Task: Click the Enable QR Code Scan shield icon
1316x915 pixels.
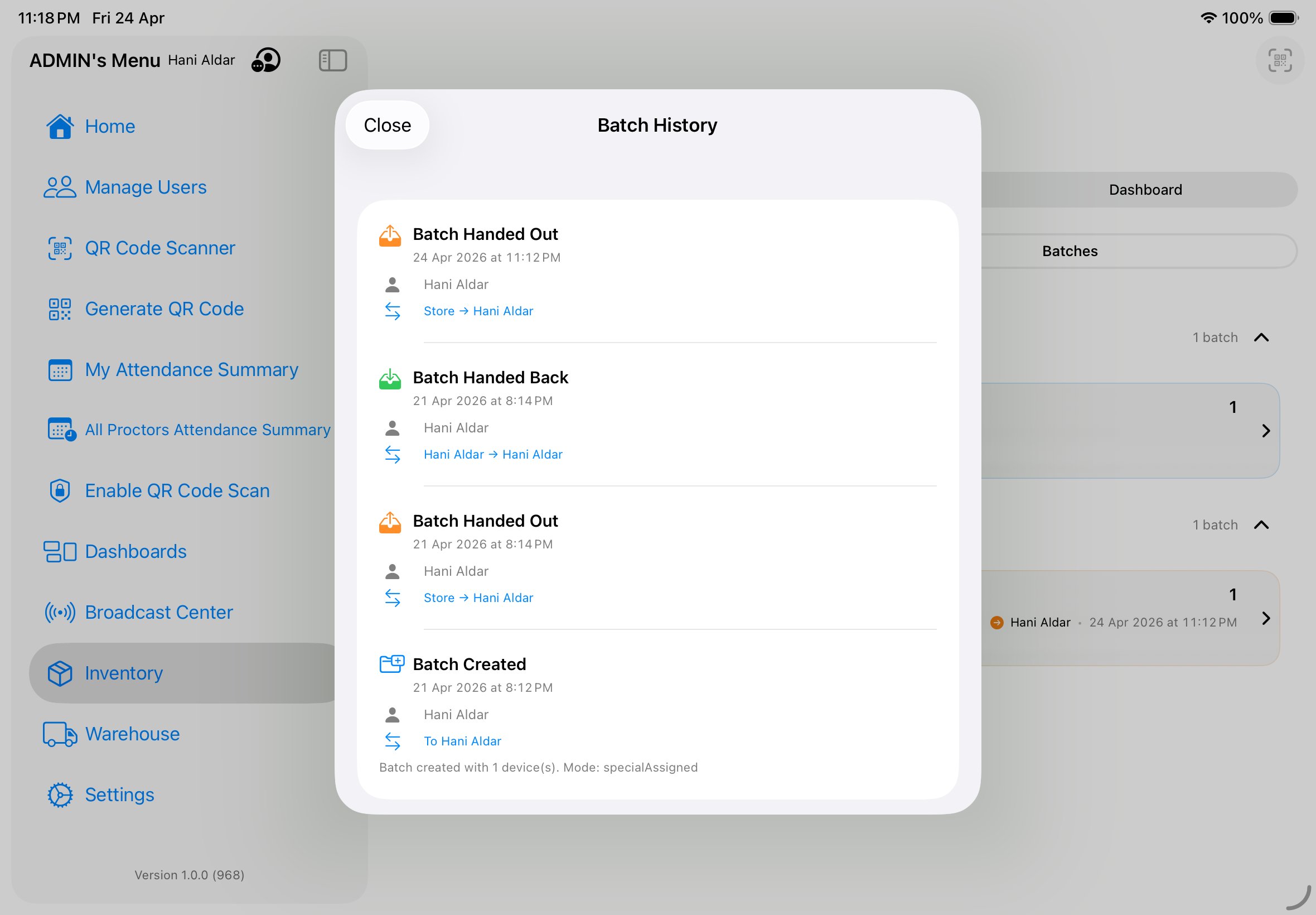Action: pyautogui.click(x=60, y=491)
